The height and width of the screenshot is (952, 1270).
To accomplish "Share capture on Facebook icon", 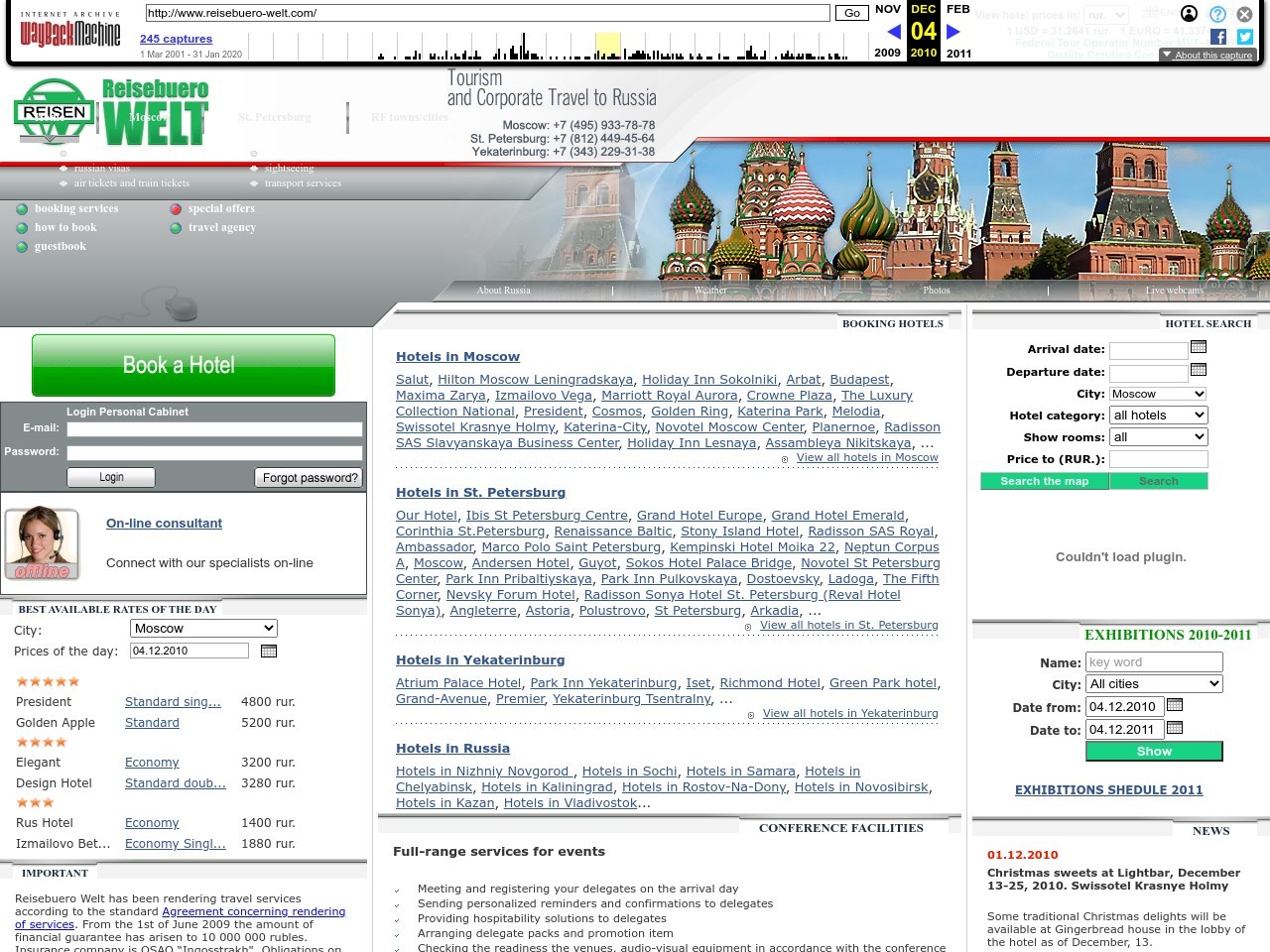I will coord(1218,37).
